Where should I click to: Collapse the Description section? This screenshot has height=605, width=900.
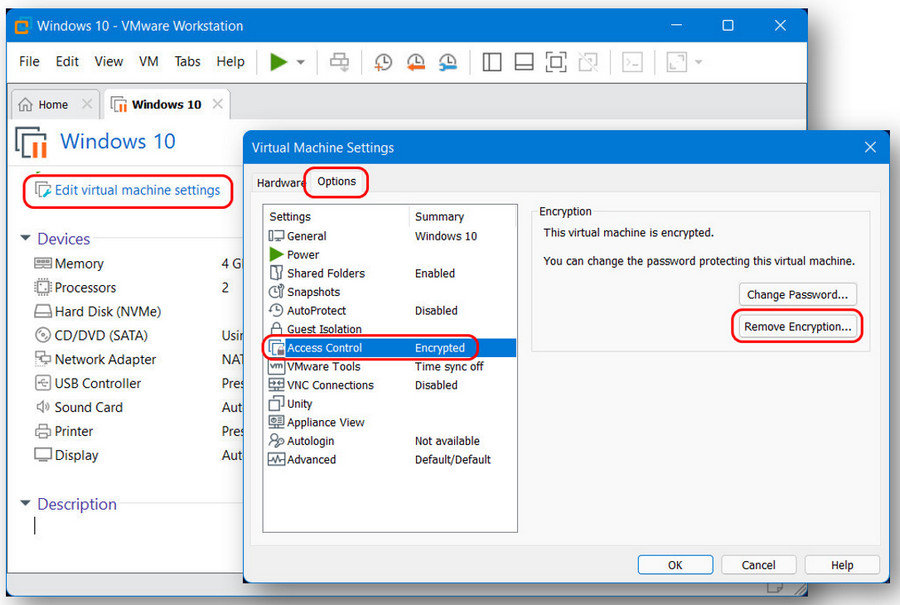click(25, 503)
